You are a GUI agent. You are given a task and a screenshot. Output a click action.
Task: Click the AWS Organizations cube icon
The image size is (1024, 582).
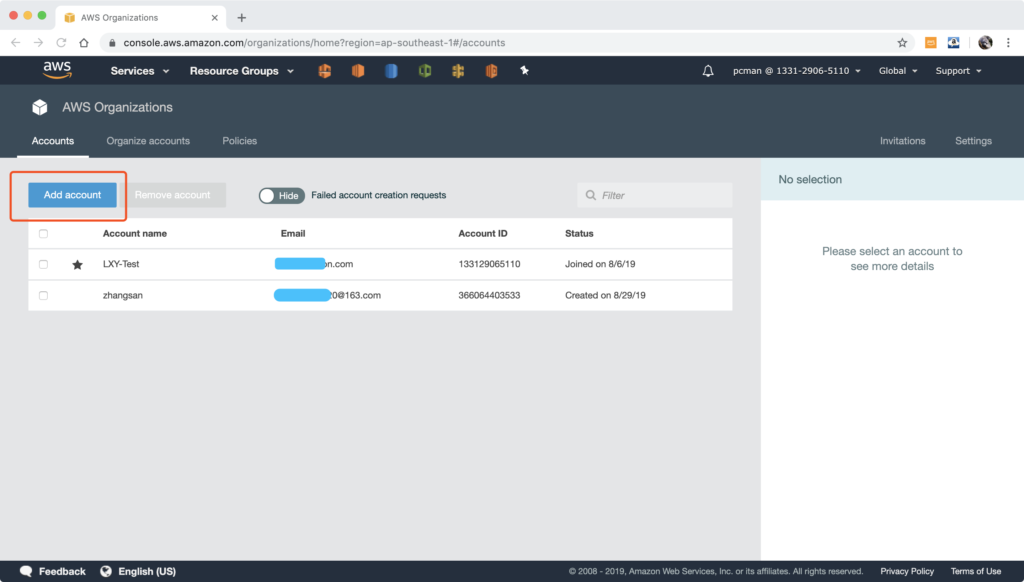pos(40,107)
